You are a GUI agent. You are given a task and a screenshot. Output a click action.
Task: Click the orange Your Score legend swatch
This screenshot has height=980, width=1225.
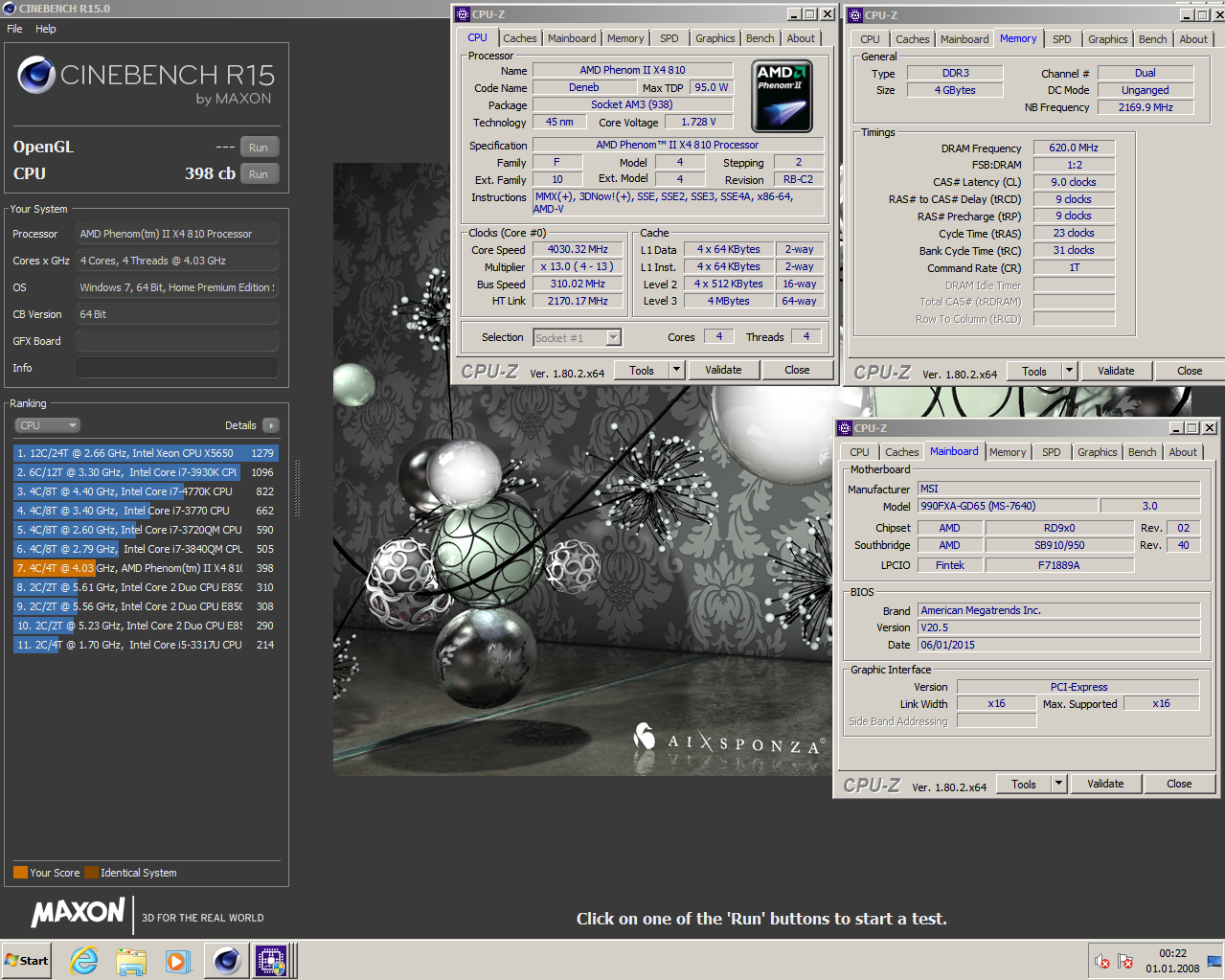click(x=20, y=873)
